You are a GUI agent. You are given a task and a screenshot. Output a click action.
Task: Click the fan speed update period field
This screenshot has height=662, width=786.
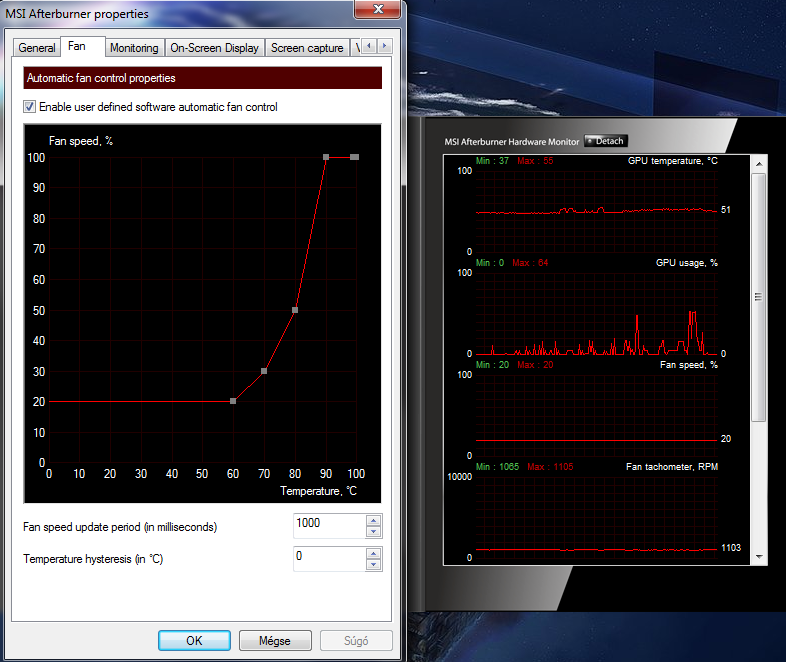(330, 526)
